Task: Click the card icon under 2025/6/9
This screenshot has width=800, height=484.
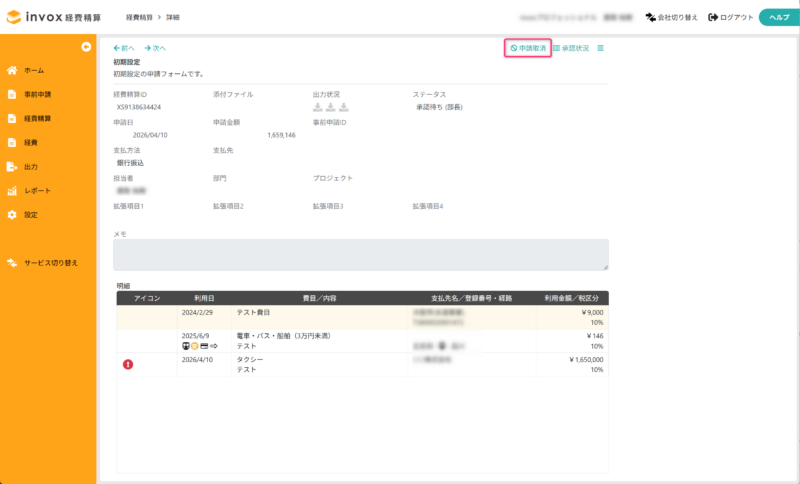Action: pos(204,346)
